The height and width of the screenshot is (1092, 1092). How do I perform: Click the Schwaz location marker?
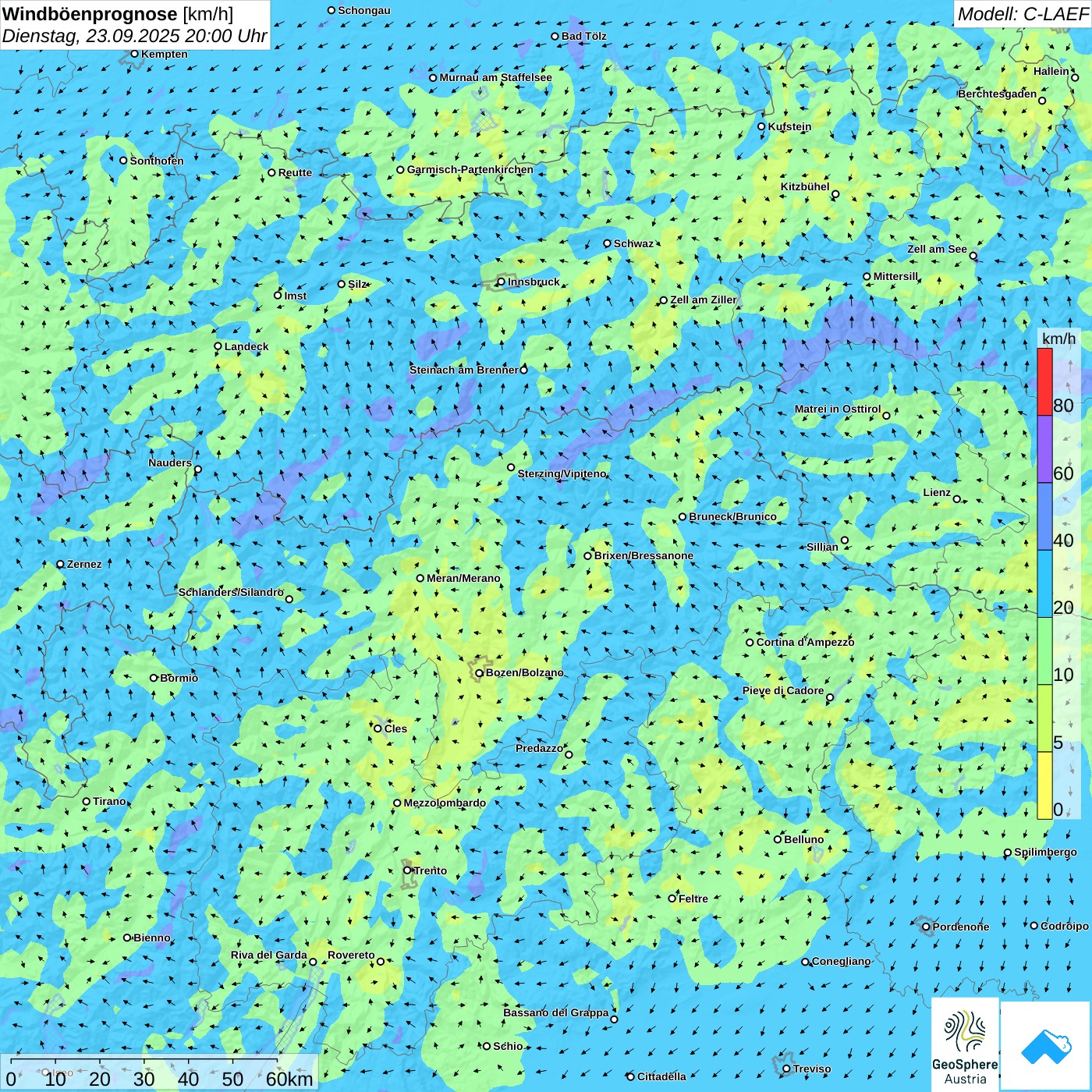[x=607, y=243]
